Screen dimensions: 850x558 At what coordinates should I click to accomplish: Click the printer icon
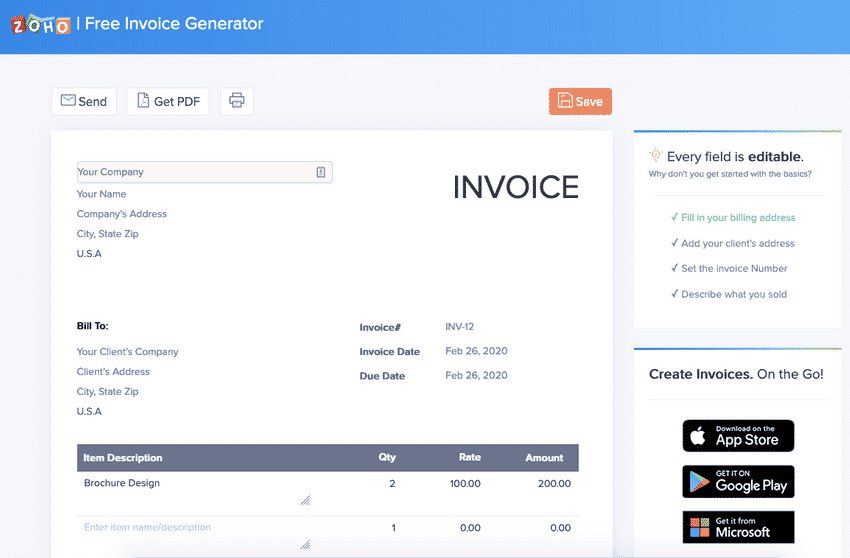[237, 101]
